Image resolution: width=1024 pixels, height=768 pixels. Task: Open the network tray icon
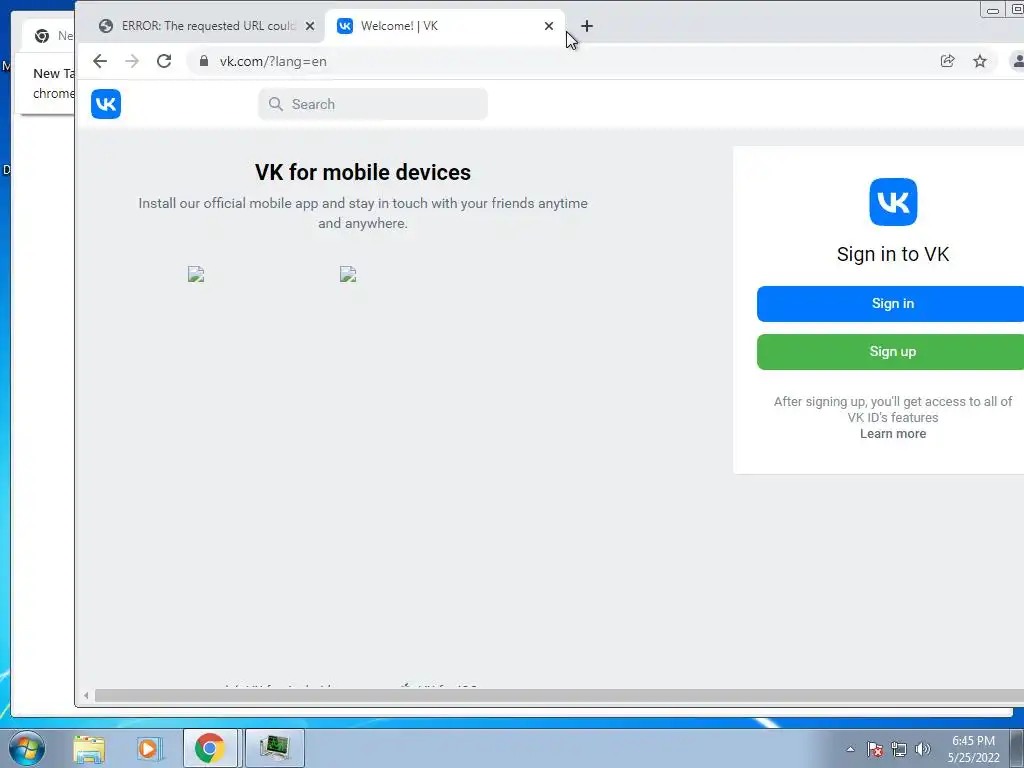click(899, 749)
